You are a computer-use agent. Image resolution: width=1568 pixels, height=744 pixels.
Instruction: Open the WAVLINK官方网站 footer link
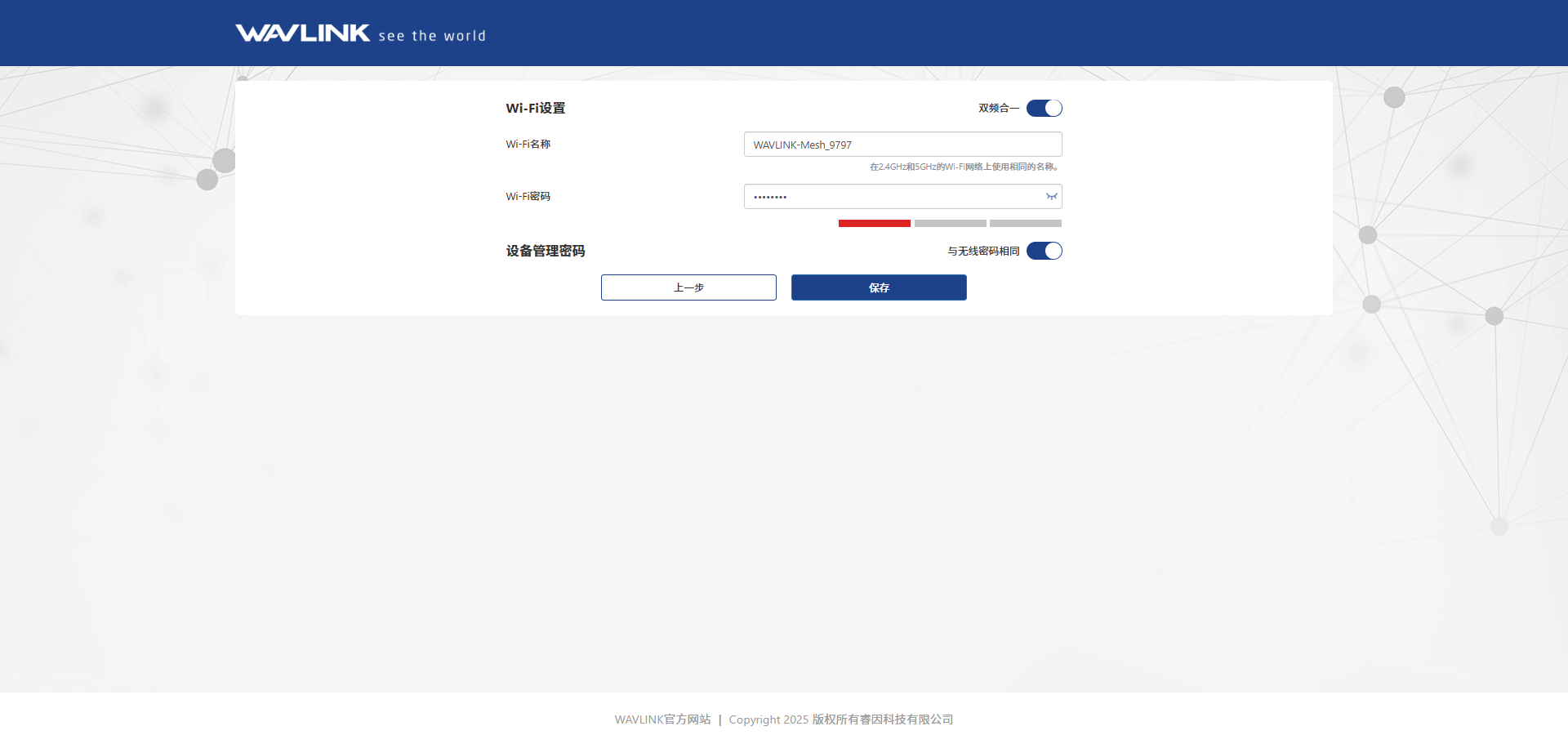tap(662, 719)
